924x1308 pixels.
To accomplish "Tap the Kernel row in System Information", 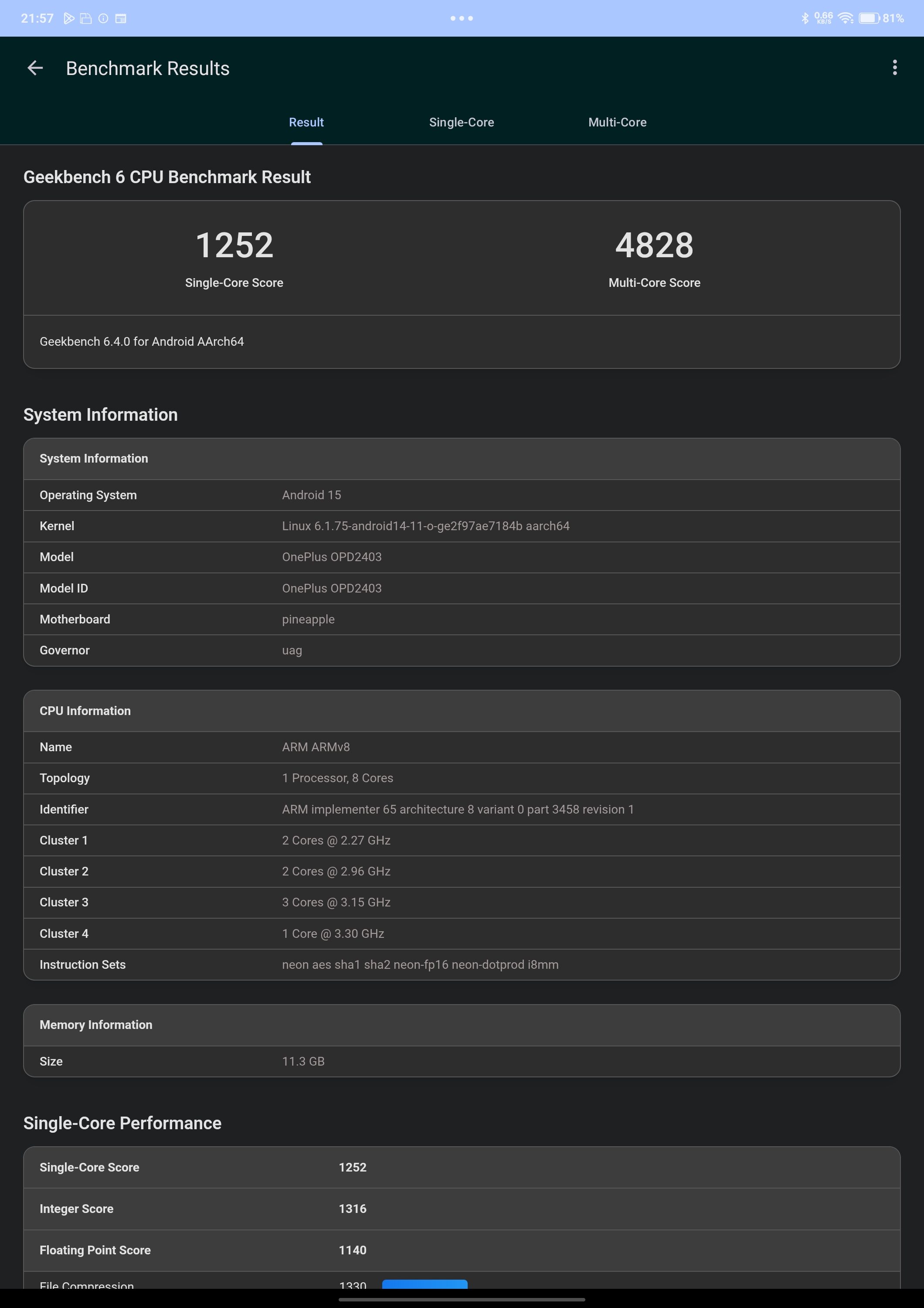I will pos(462,526).
